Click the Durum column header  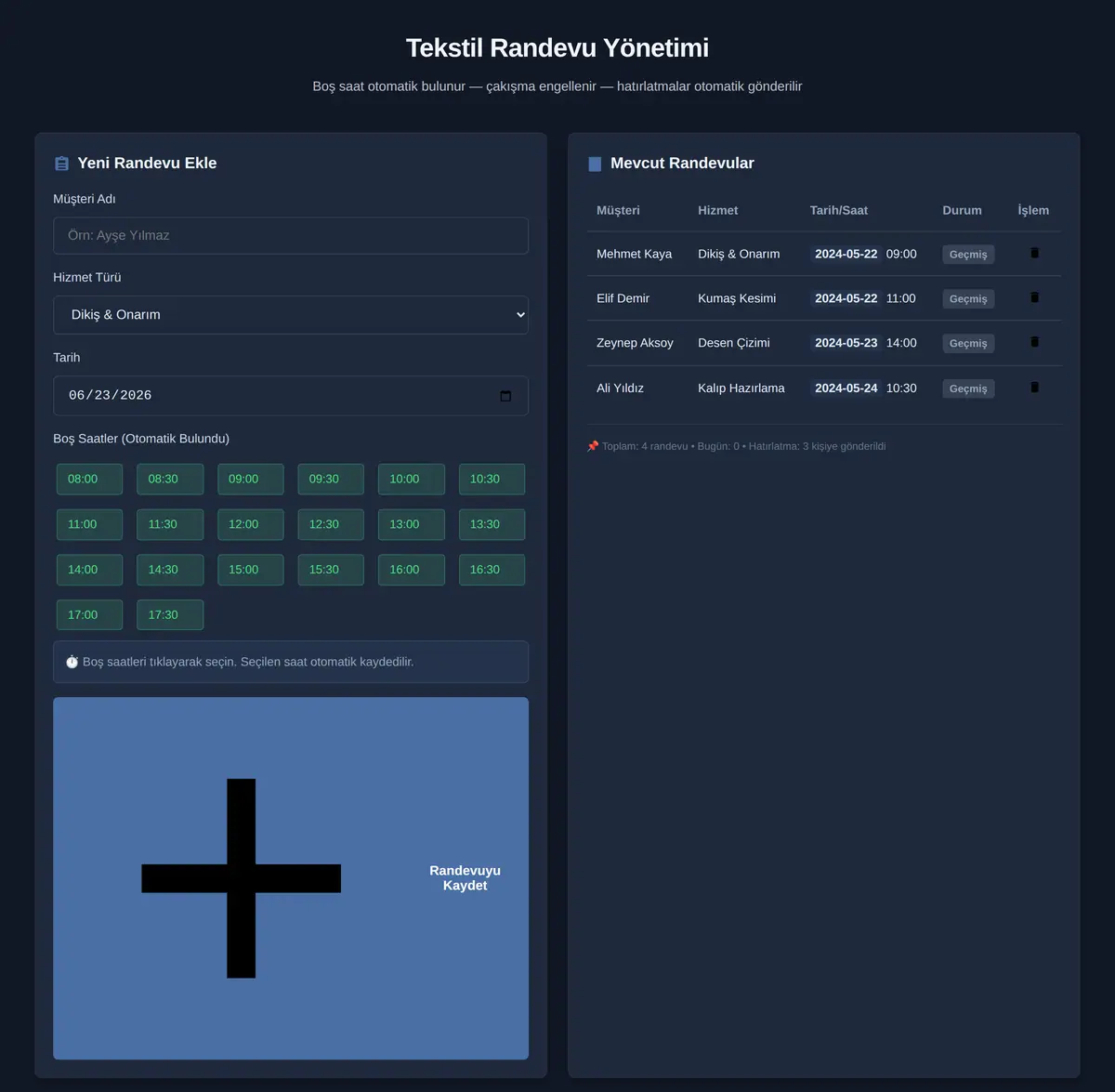pyautogui.click(x=962, y=210)
